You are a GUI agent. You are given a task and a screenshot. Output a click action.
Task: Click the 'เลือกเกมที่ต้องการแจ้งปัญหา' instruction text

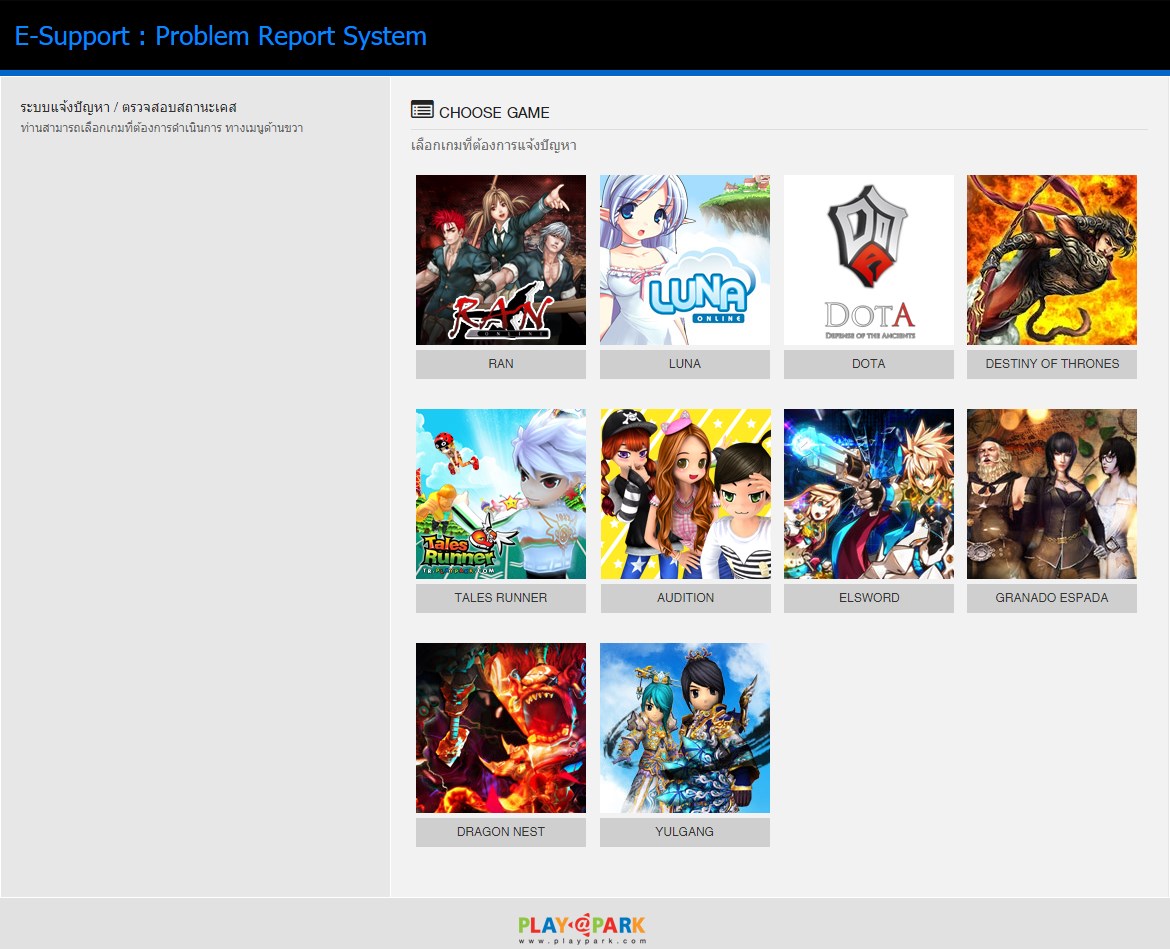(494, 145)
